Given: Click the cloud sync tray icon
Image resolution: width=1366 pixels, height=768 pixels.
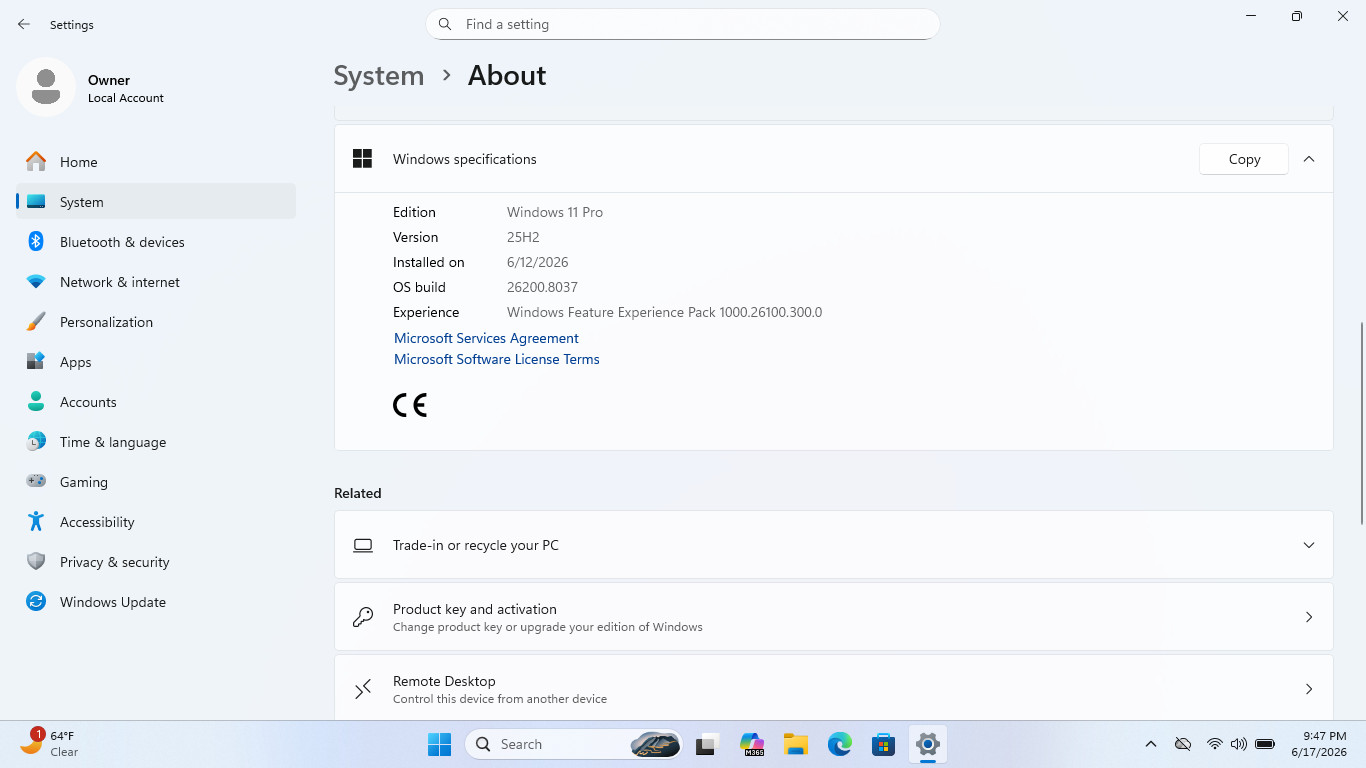Looking at the screenshot, I should [1183, 744].
